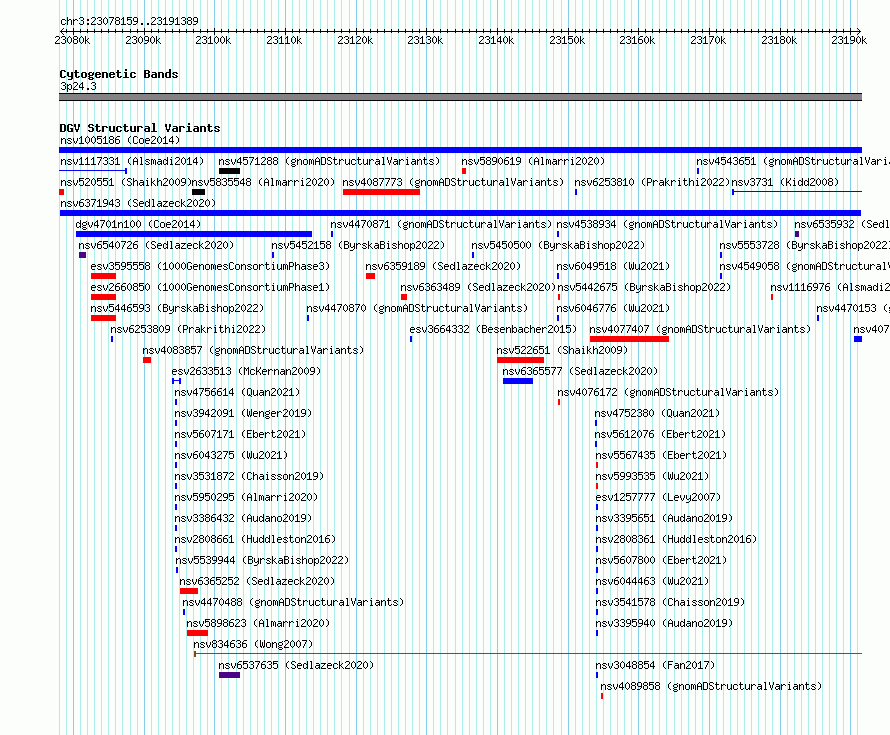Select nsv520551 (Shaikh2009) label
Image resolution: width=890 pixels, height=735 pixels.
click(125, 182)
